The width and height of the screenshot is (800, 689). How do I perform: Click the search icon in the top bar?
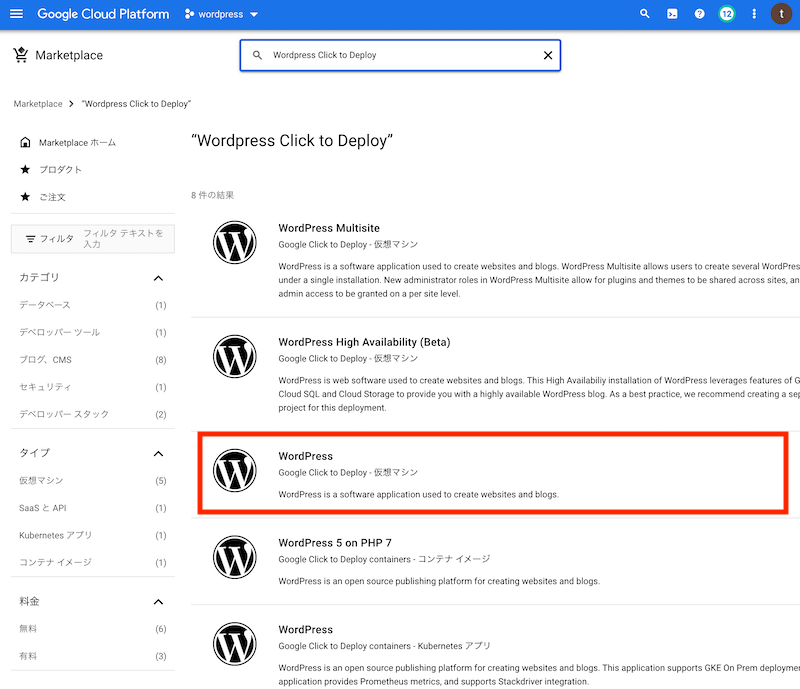point(645,14)
